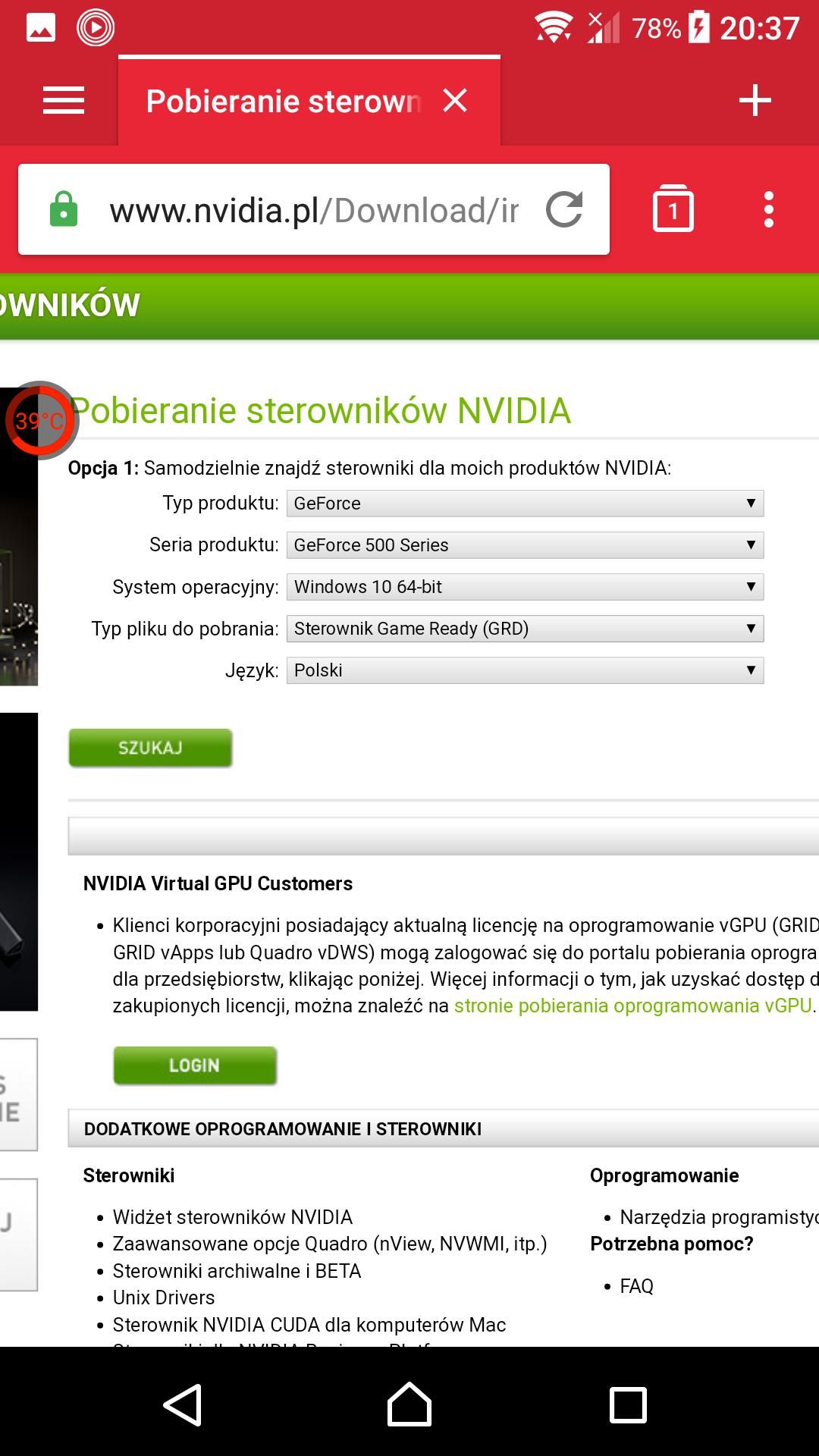Tap the 39°C temperature overlay widget

pos(39,420)
